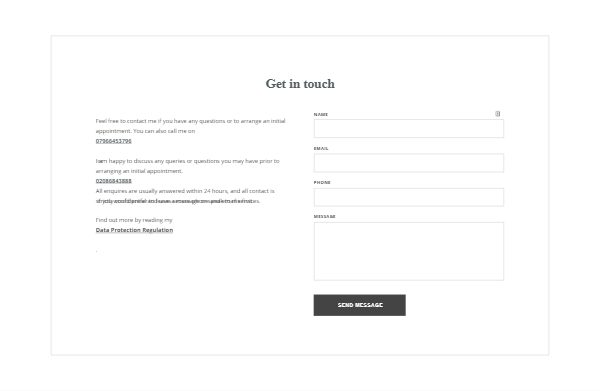Click the EMAIL field label

click(321, 148)
